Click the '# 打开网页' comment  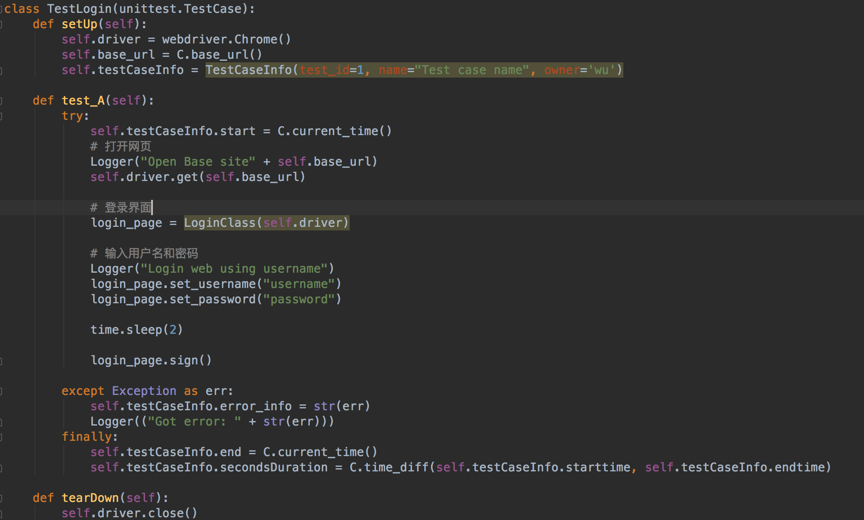pos(121,147)
